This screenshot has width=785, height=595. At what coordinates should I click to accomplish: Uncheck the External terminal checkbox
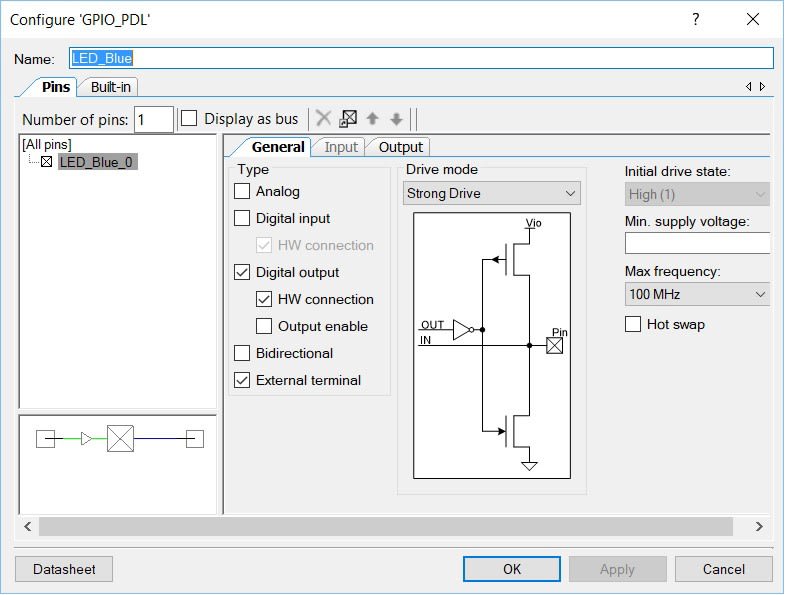(x=242, y=380)
